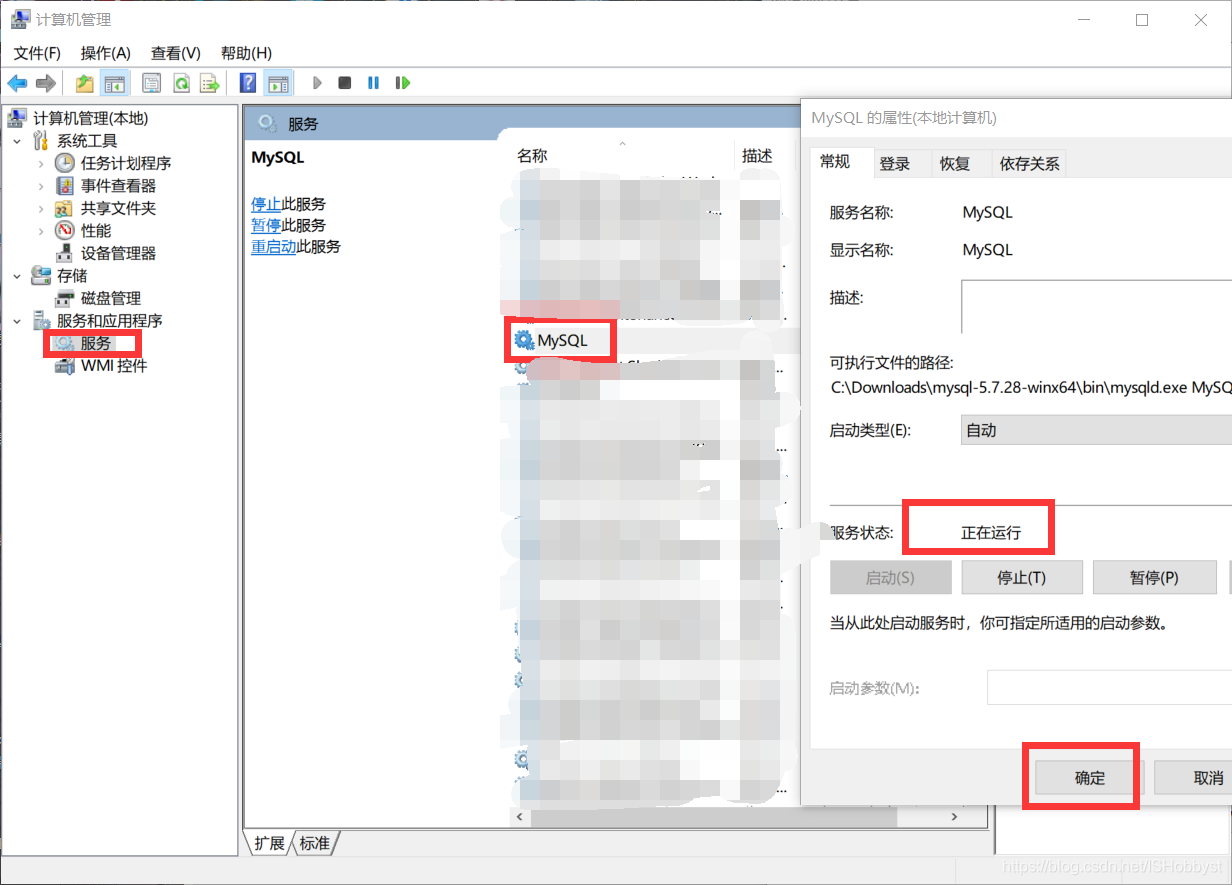
Task: Click the 取消 button
Action: click(x=1195, y=777)
